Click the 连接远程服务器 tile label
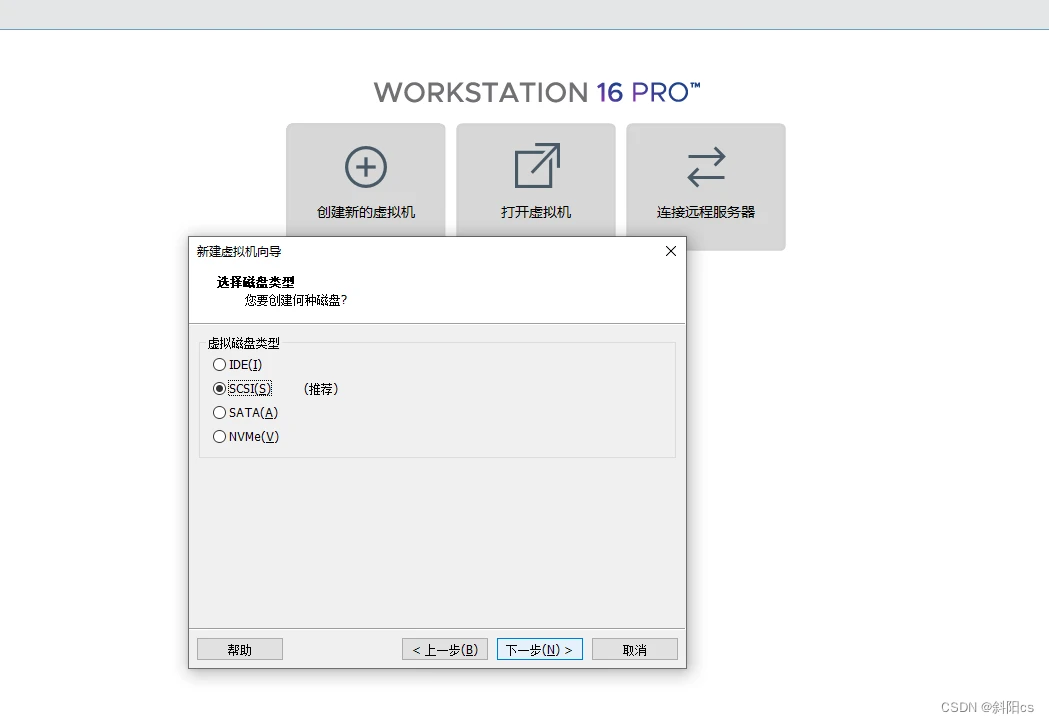Screen dimensions: 1049x723 coord(706,213)
